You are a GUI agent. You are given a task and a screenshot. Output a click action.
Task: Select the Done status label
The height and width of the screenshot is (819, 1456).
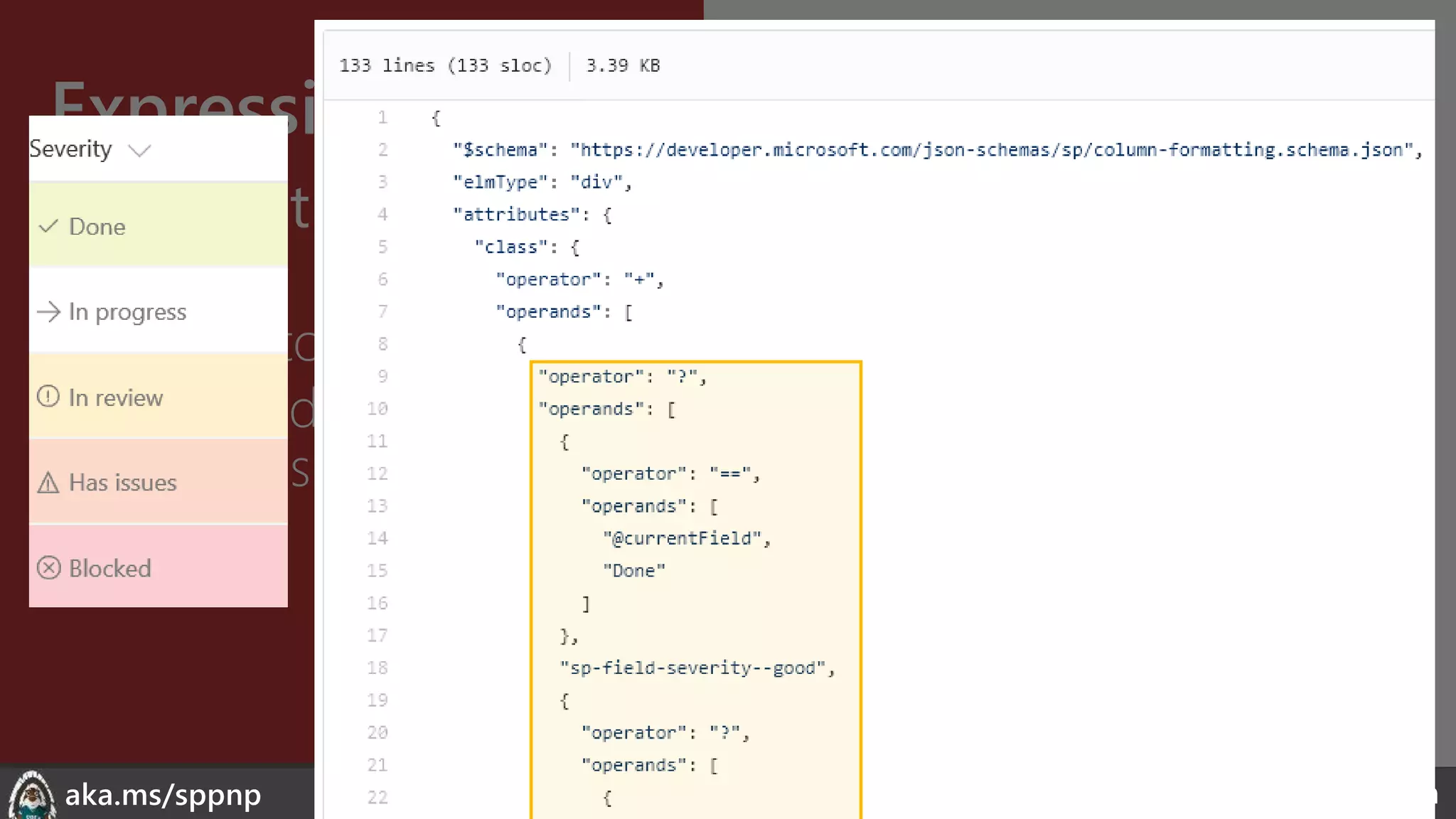pyautogui.click(x=97, y=227)
